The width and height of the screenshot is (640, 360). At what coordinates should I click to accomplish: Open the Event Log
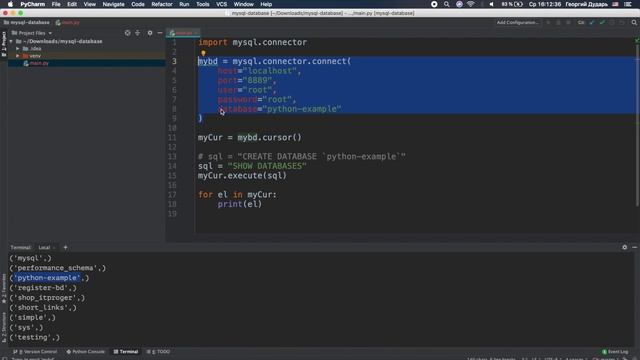pyautogui.click(x=615, y=351)
